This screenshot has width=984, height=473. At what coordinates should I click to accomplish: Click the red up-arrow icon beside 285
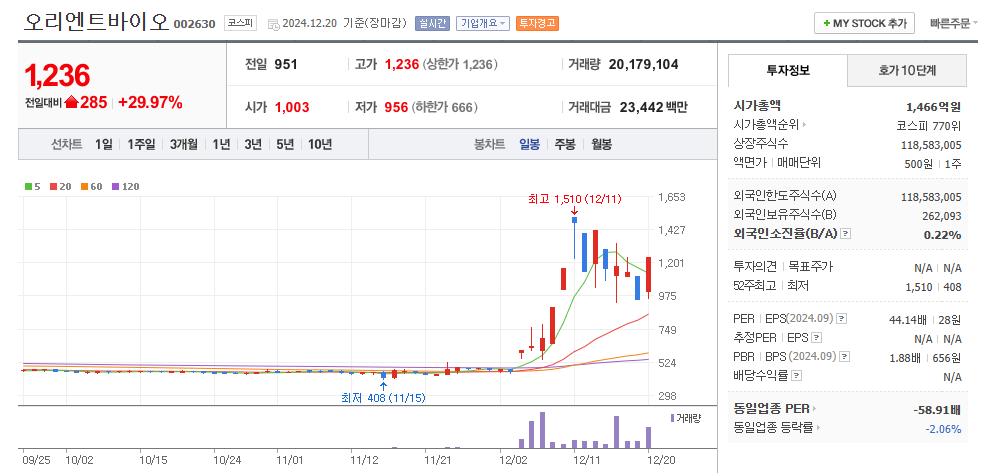tap(71, 102)
